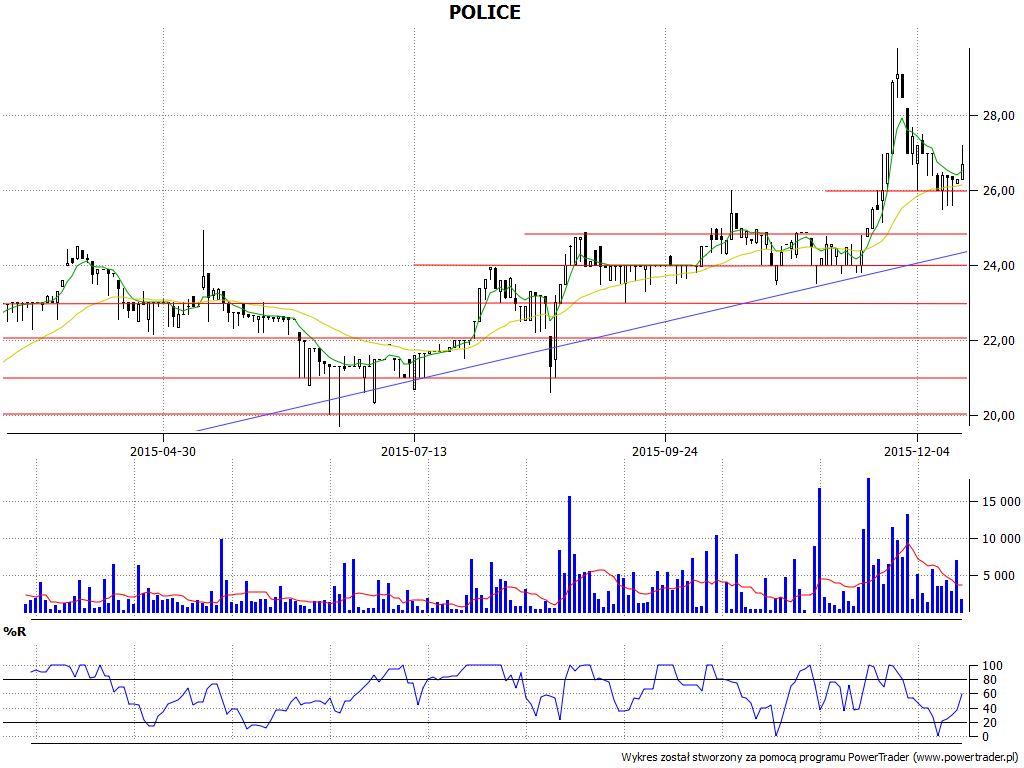Click the highest candlestick near 2015-12-04
The width and height of the screenshot is (1024, 768).
(897, 72)
